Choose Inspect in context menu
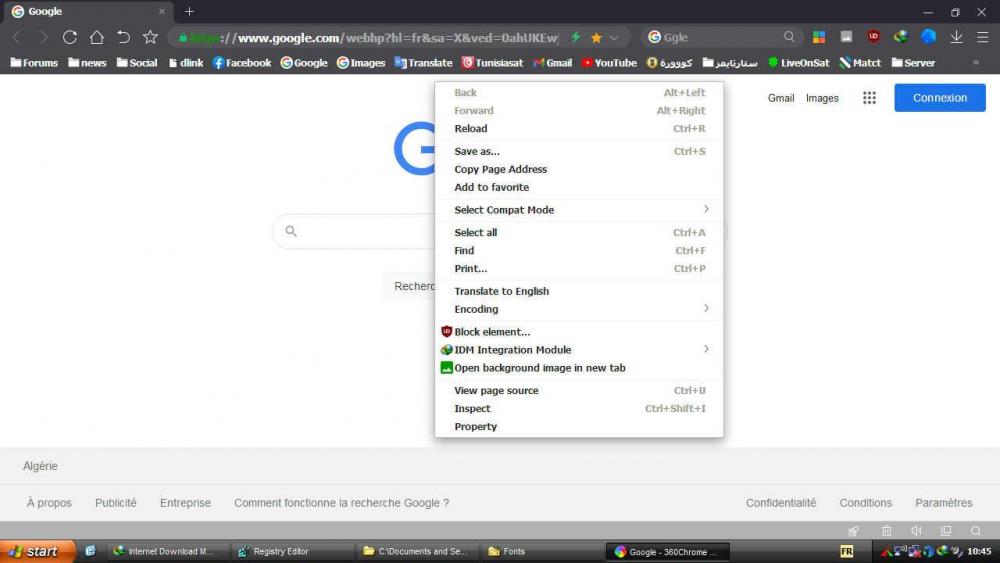The width and height of the screenshot is (1000, 563). (579, 409)
